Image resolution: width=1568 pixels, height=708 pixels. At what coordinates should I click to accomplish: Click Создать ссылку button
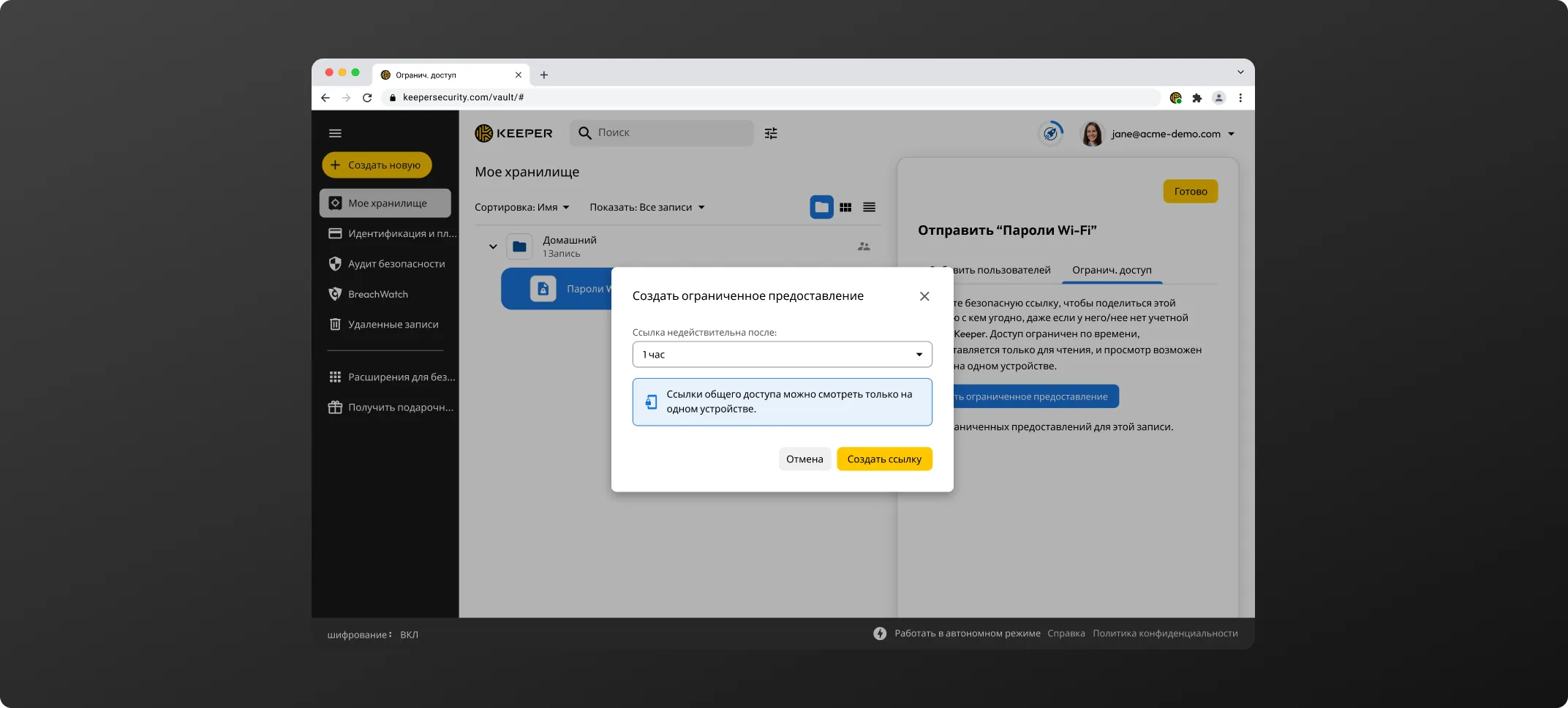(884, 459)
